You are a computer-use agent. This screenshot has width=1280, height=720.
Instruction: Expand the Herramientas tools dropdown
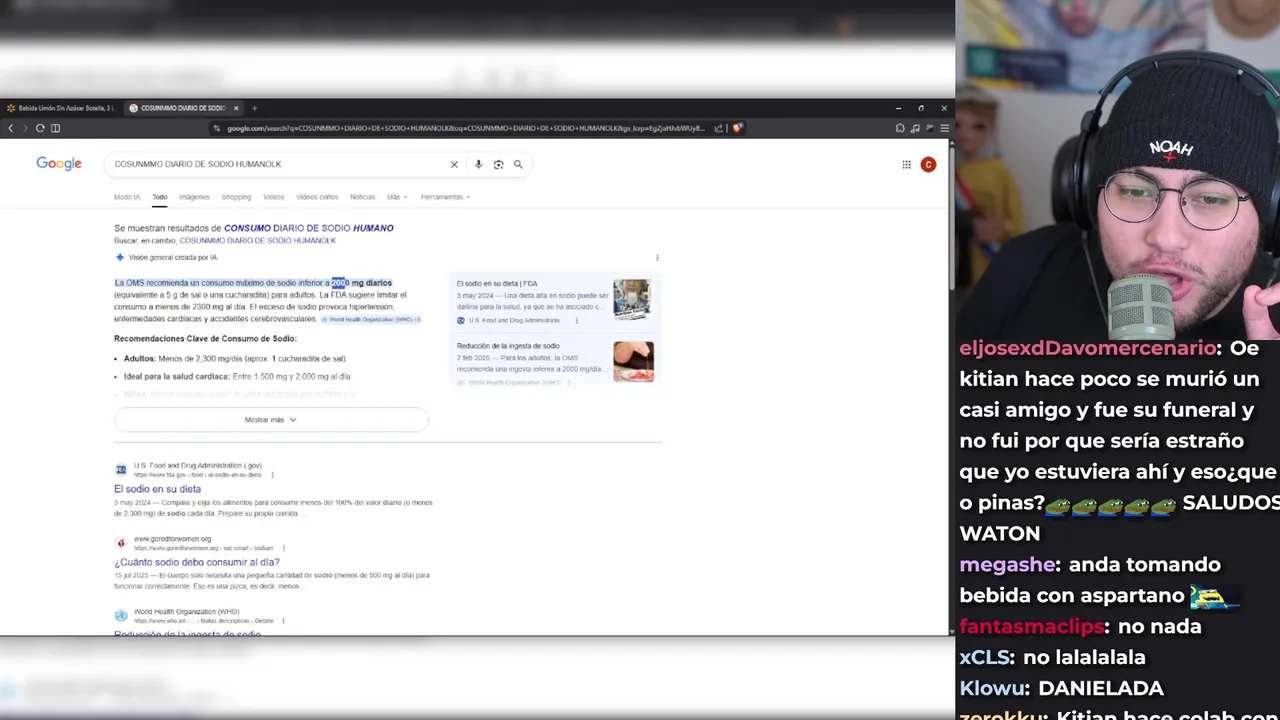[x=445, y=197]
